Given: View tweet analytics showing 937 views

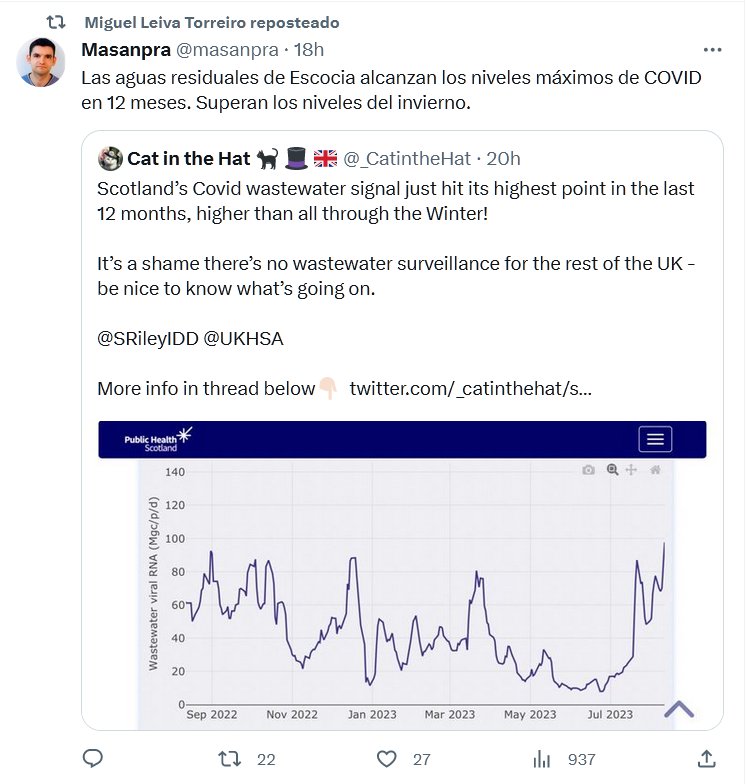Looking at the screenshot, I should click(x=544, y=758).
